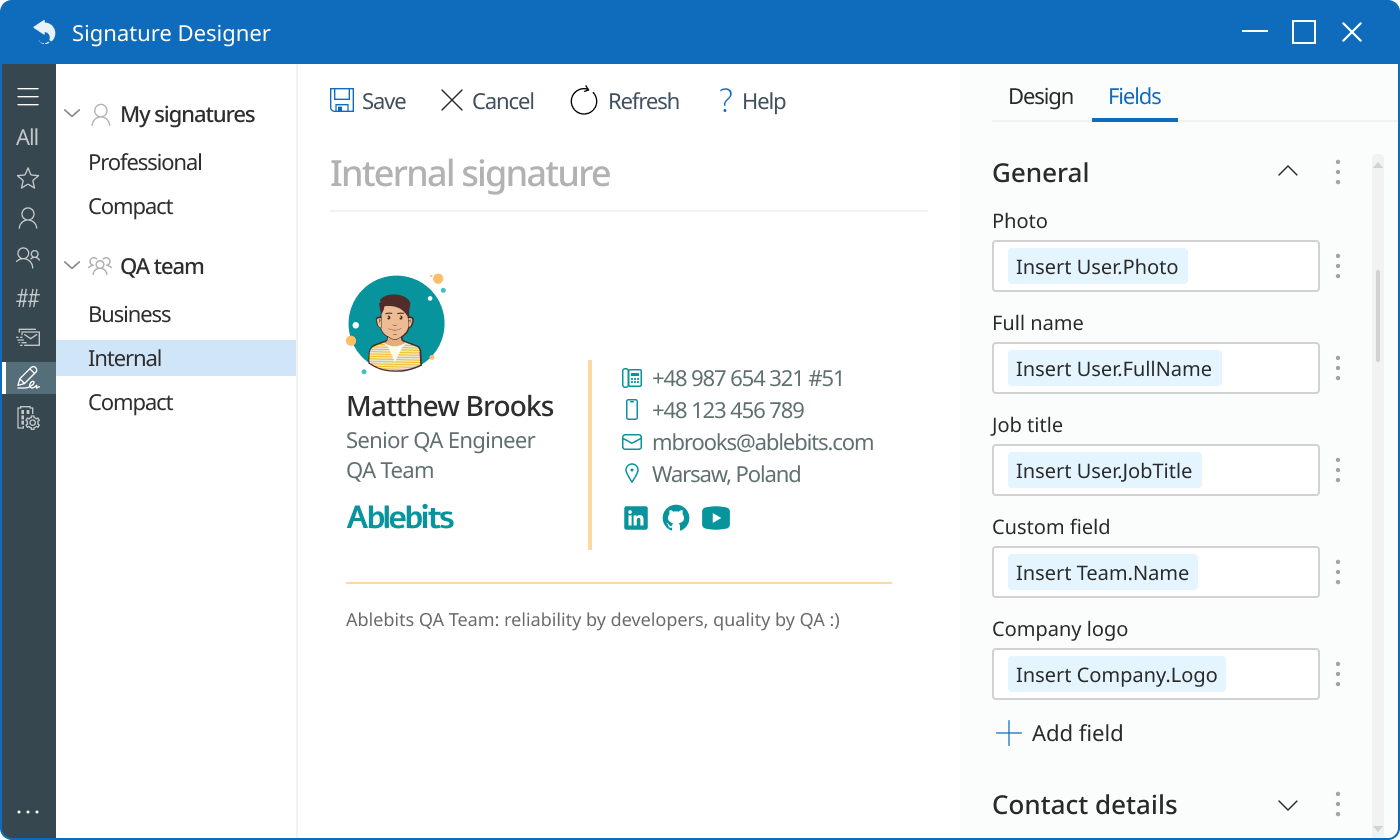1400x840 pixels.
Task: Collapse the QA team group
Action: pos(71,265)
